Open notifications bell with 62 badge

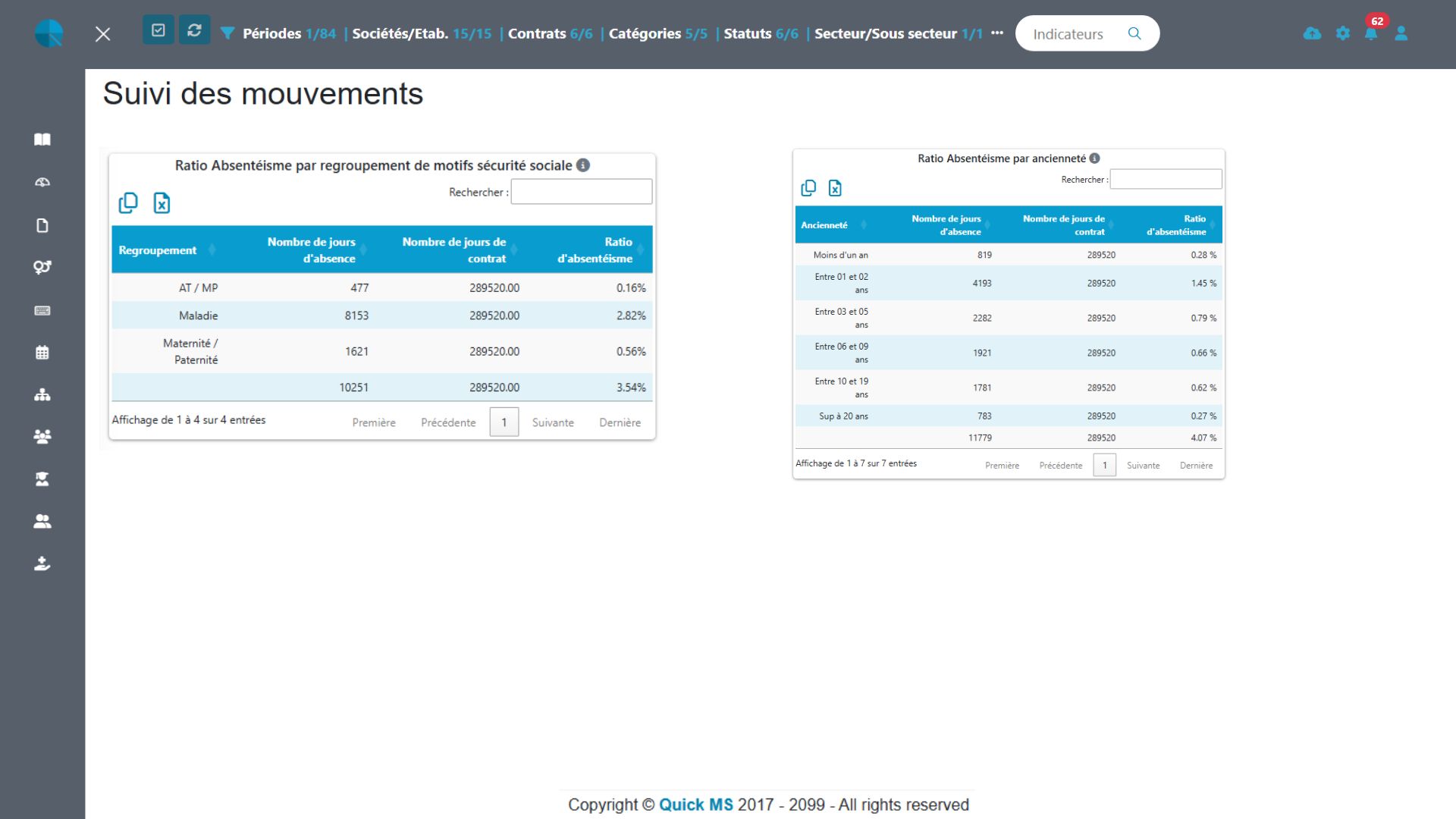[1371, 33]
